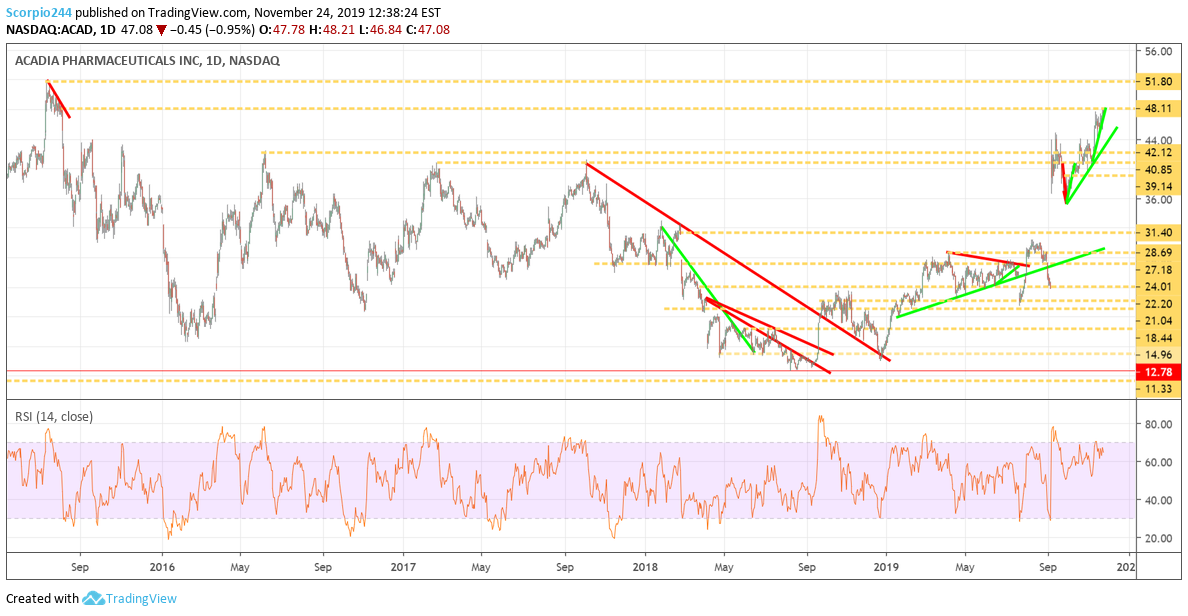Click the 42.12 price level label
Image resolution: width=1188 pixels, height=616 pixels.
tap(1158, 152)
